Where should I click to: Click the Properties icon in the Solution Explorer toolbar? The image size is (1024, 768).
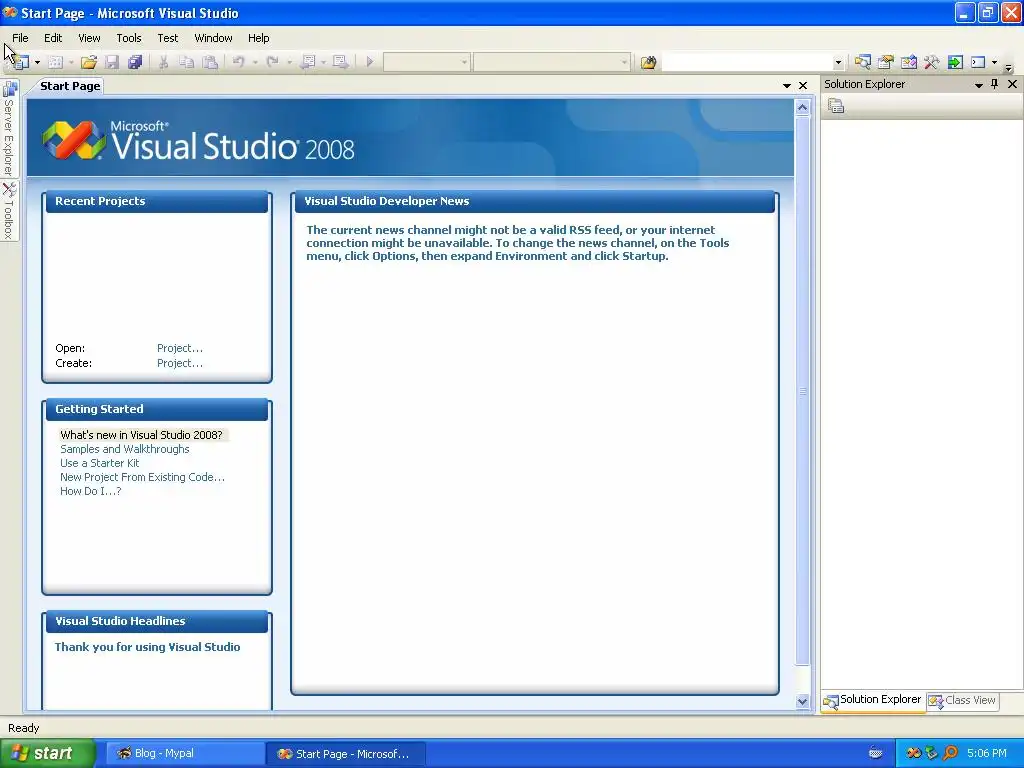(x=836, y=106)
